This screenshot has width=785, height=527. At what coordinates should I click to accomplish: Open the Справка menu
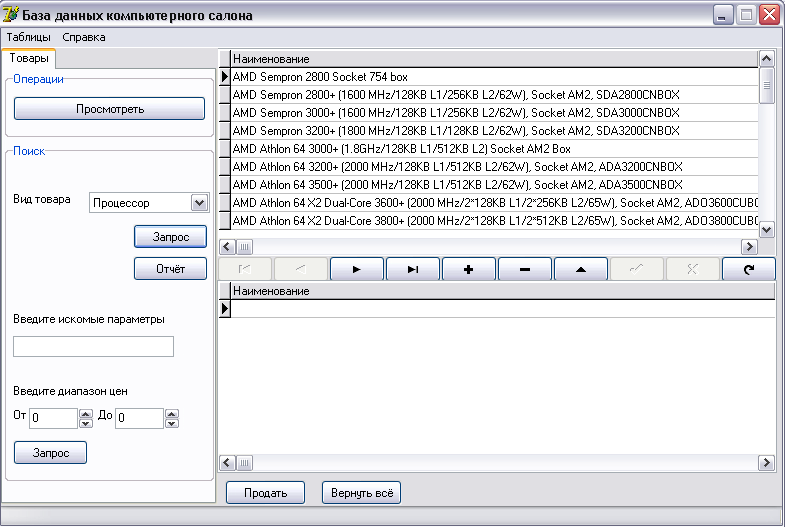point(84,37)
